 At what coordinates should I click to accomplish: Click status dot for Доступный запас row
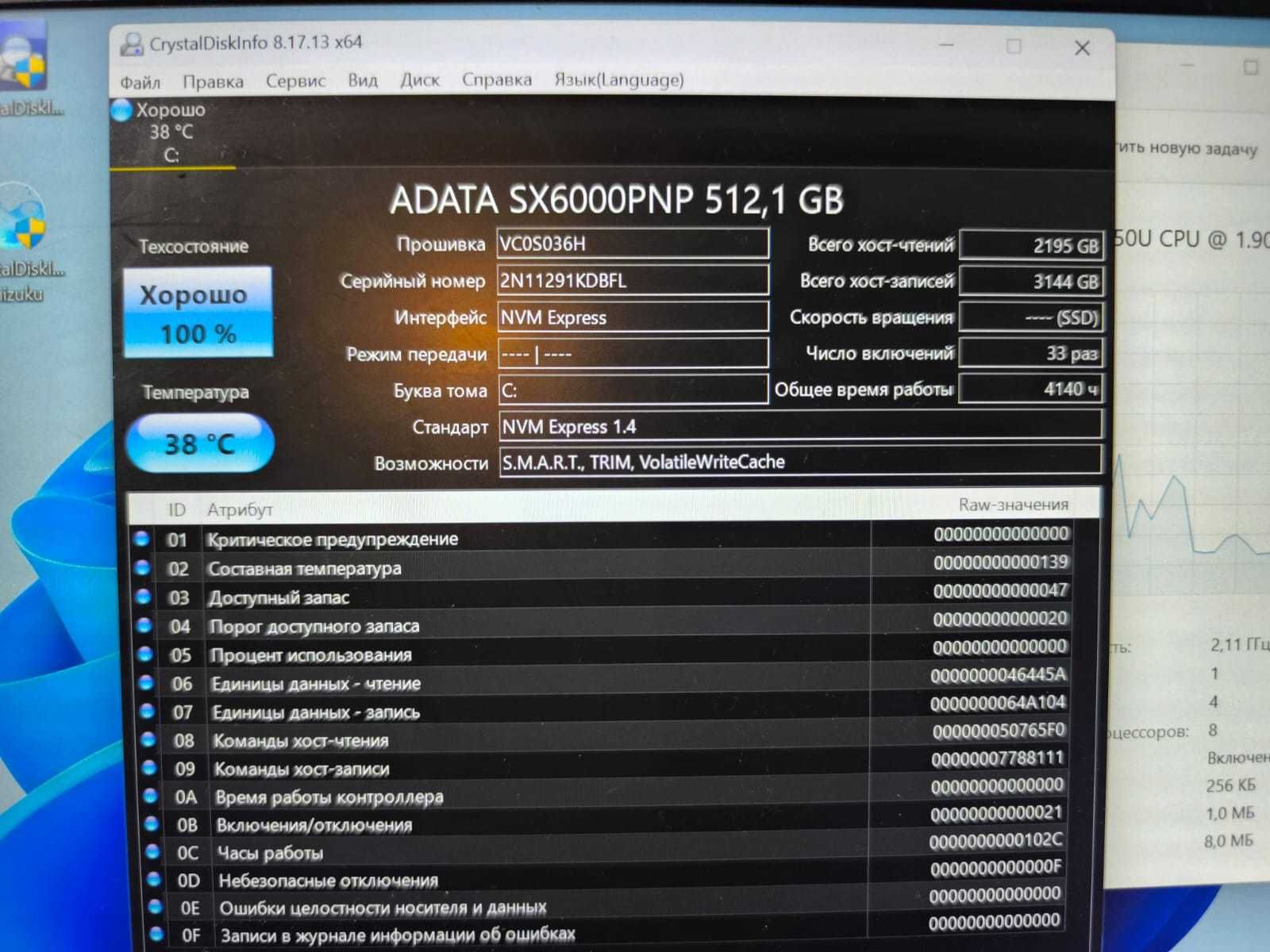[x=144, y=596]
